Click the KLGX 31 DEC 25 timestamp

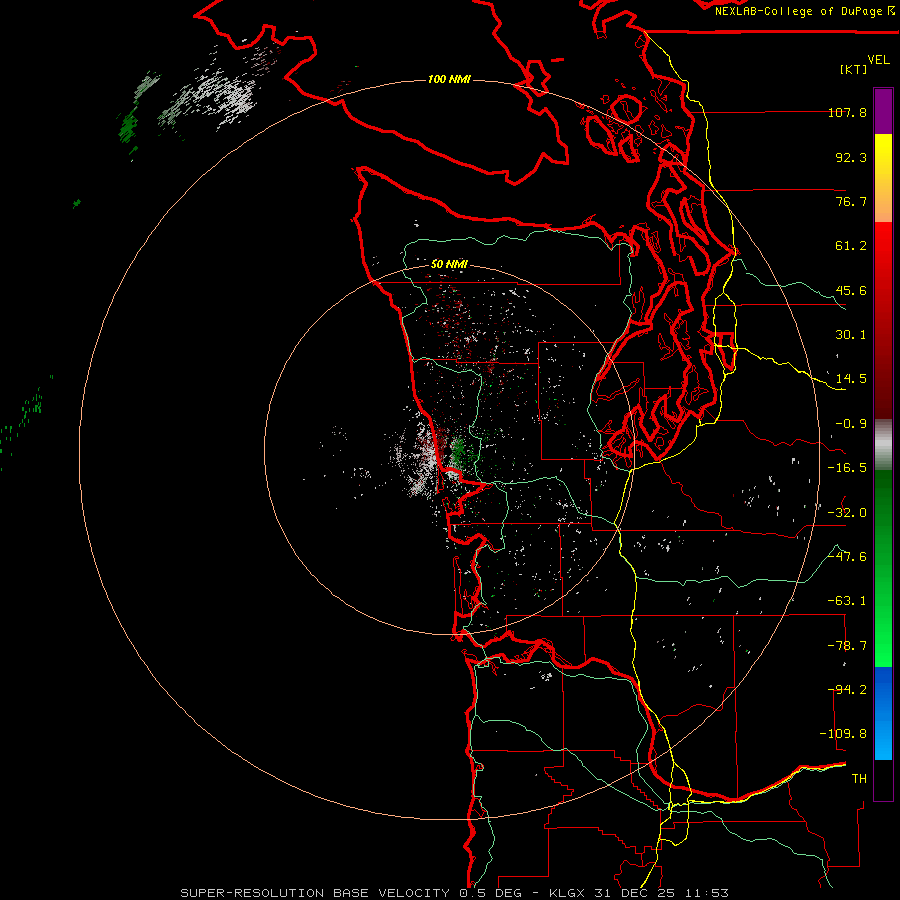click(639, 893)
